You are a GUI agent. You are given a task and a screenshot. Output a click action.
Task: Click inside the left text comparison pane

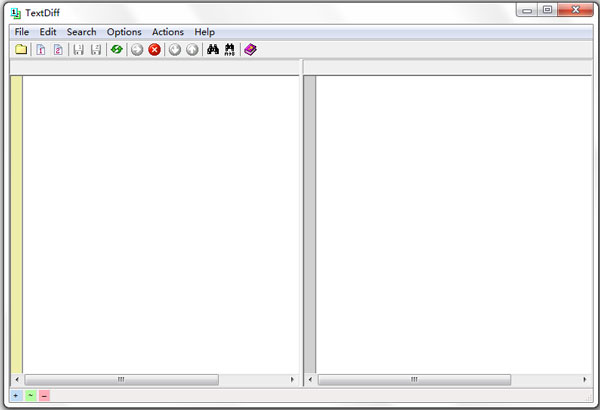(x=160, y=220)
